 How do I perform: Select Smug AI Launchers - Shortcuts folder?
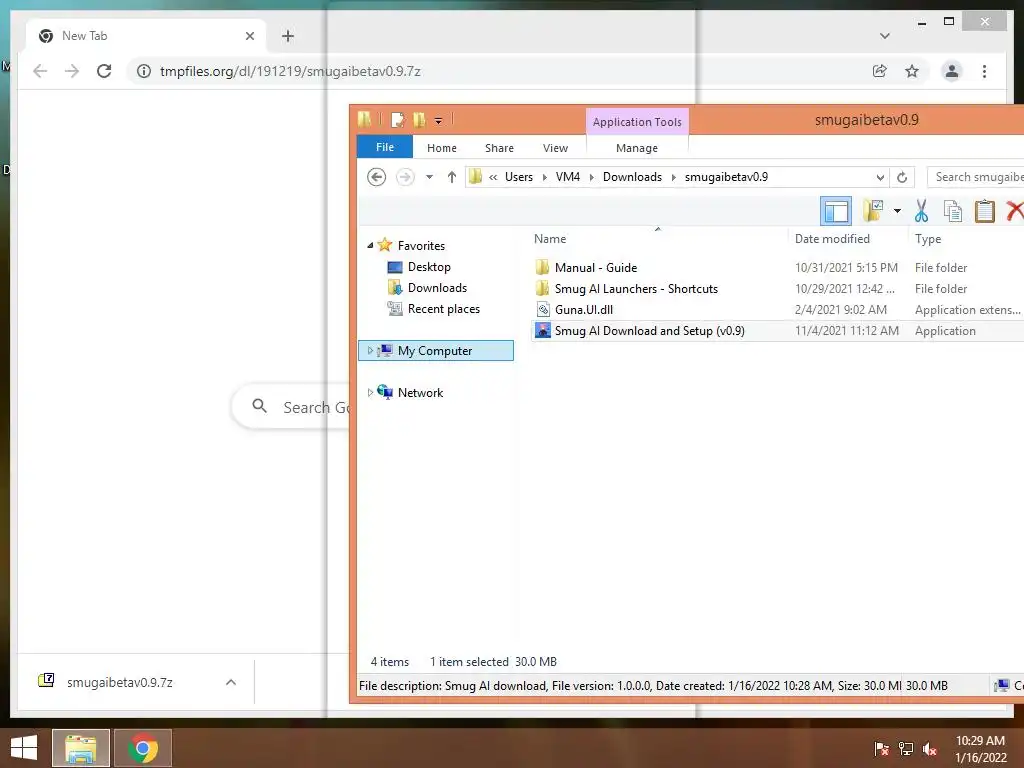click(x=636, y=288)
